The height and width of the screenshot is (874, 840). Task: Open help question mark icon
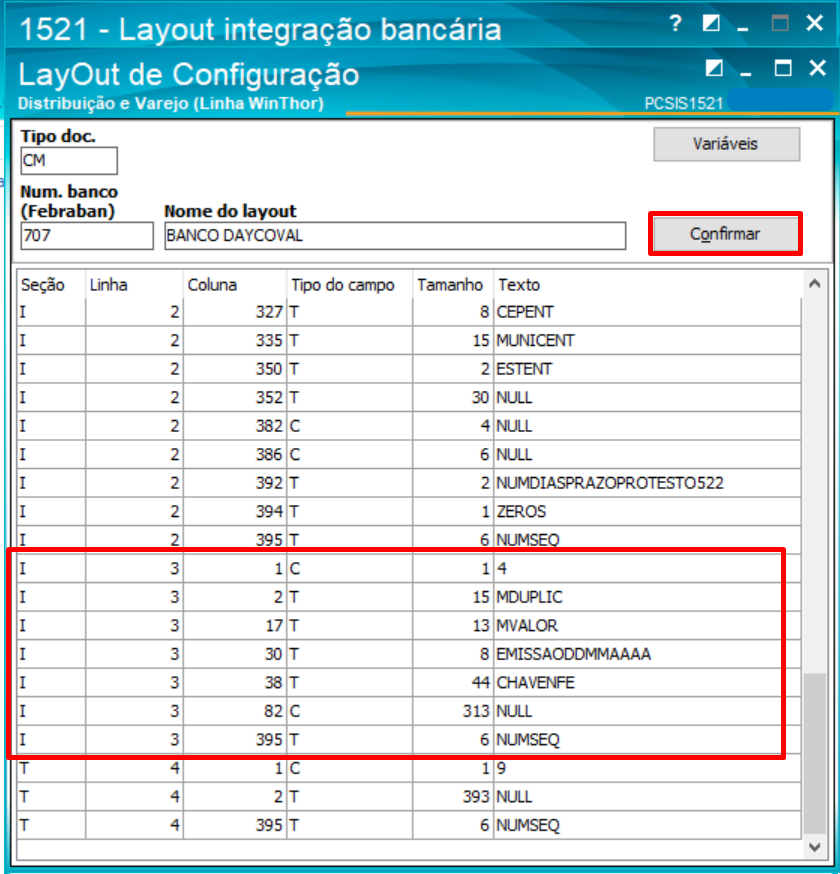pos(675,23)
